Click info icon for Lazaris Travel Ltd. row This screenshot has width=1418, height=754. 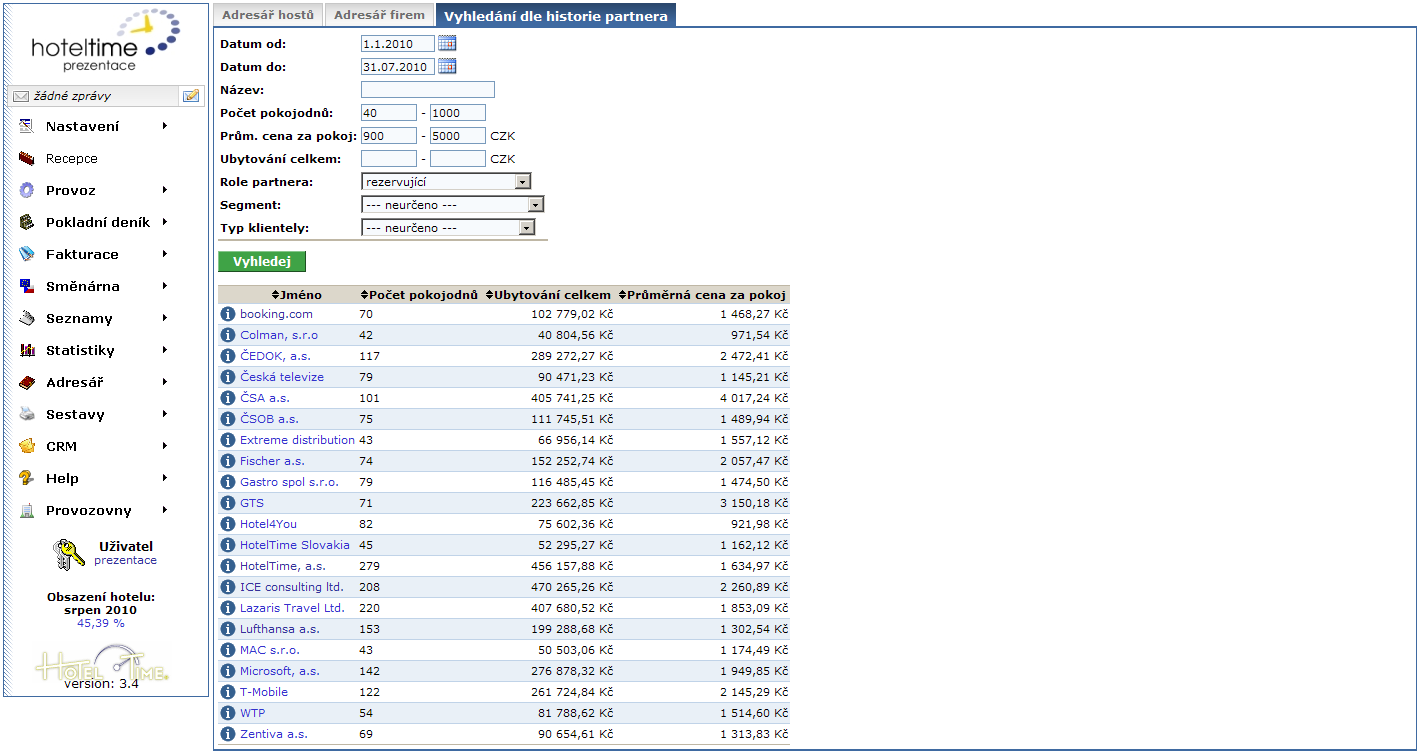(x=228, y=608)
